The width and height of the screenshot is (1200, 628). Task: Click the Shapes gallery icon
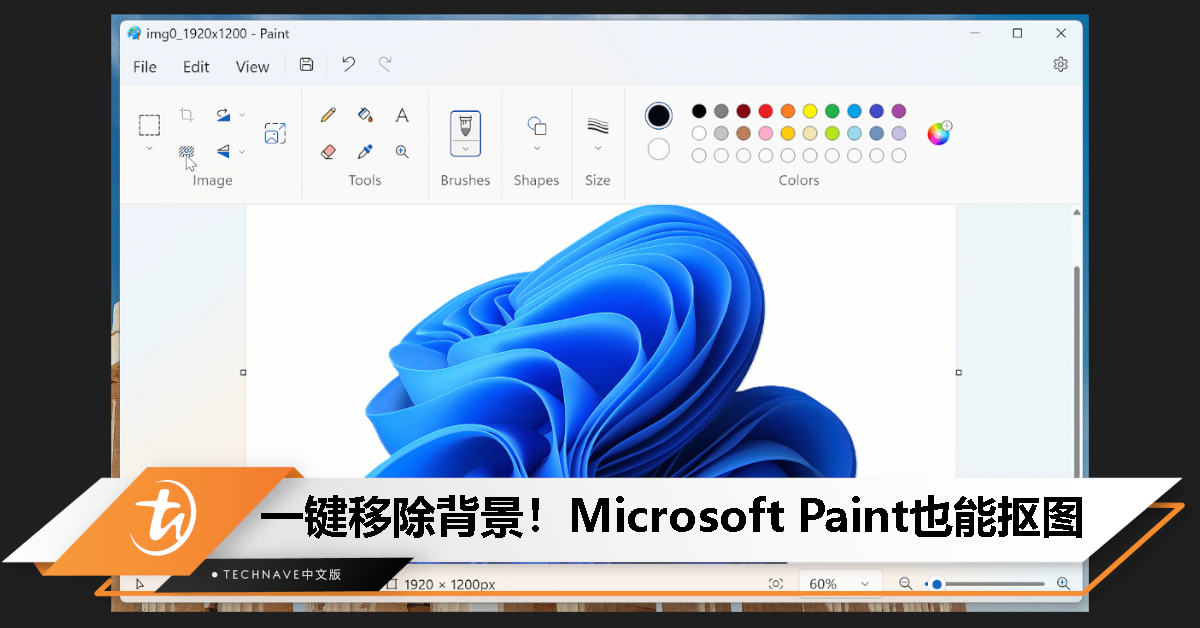coord(537,125)
